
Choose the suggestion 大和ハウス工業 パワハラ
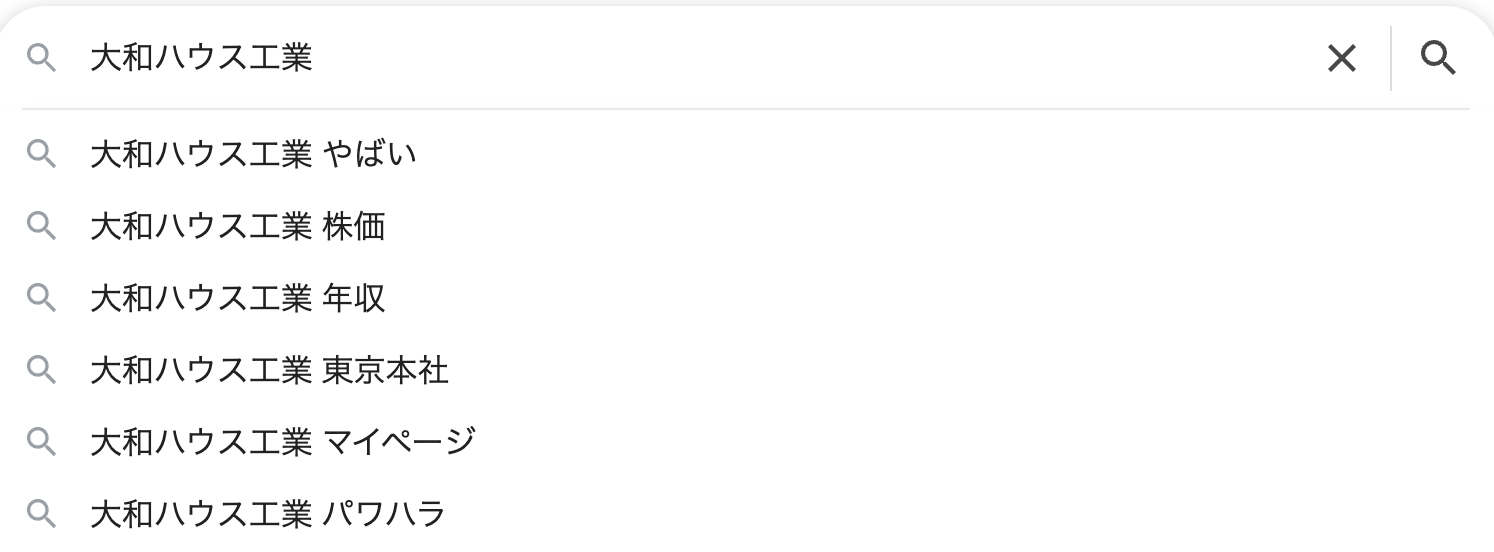[x=267, y=514]
